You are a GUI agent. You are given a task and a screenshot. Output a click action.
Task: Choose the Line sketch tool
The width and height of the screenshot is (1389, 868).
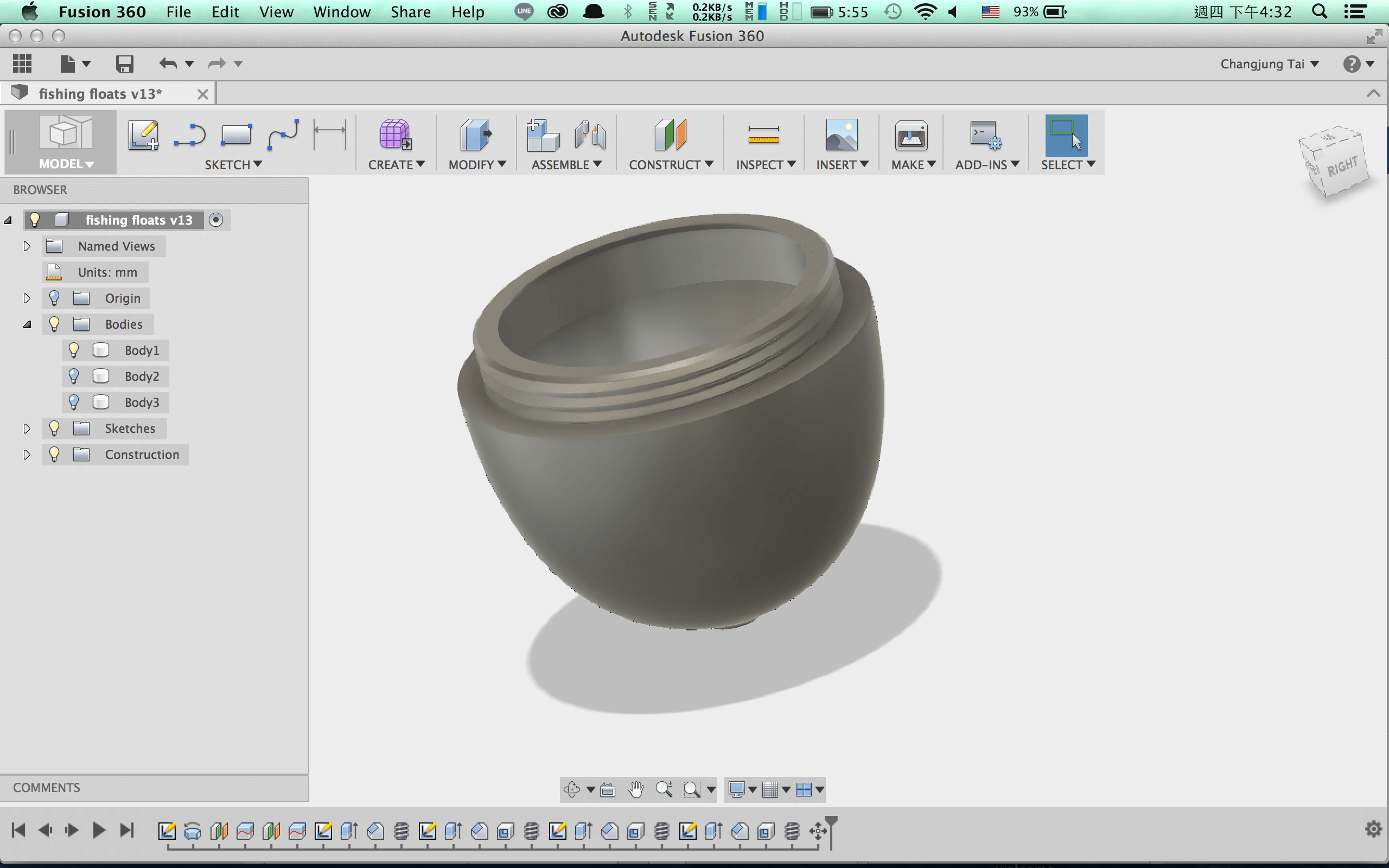click(189, 136)
